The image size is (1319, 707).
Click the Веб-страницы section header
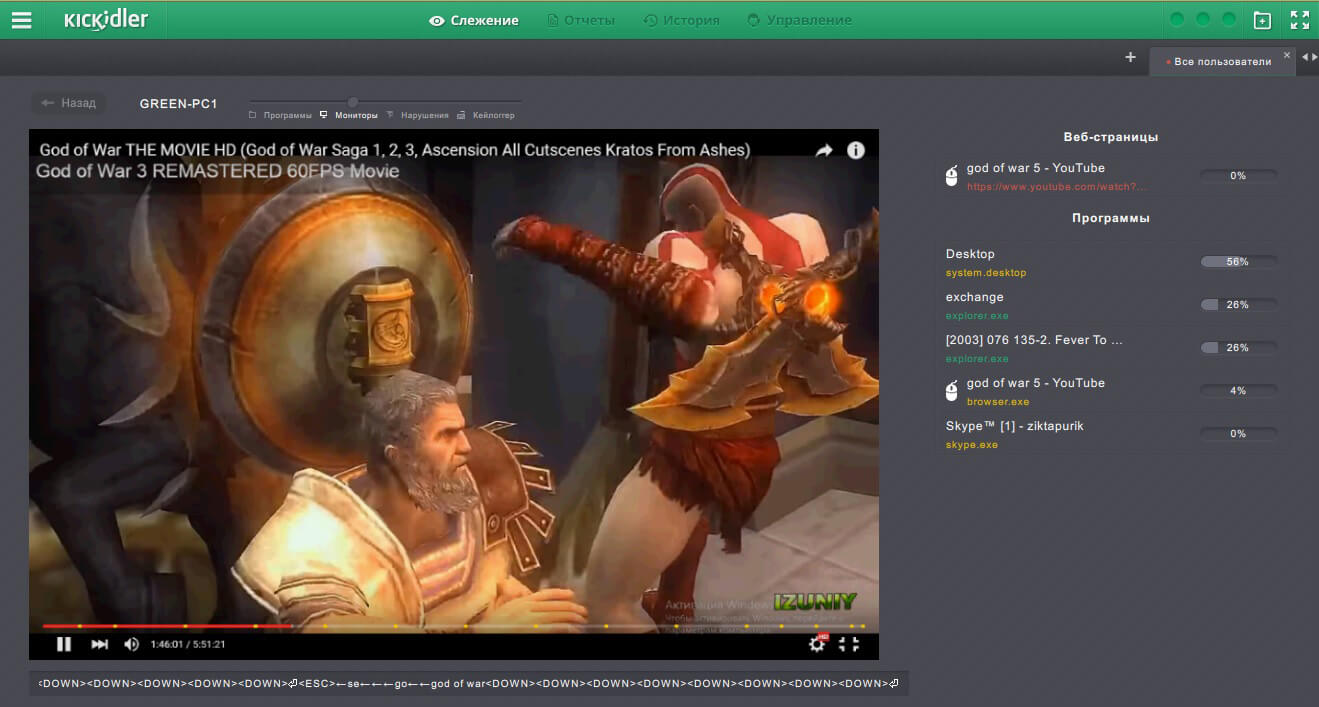click(x=1111, y=137)
